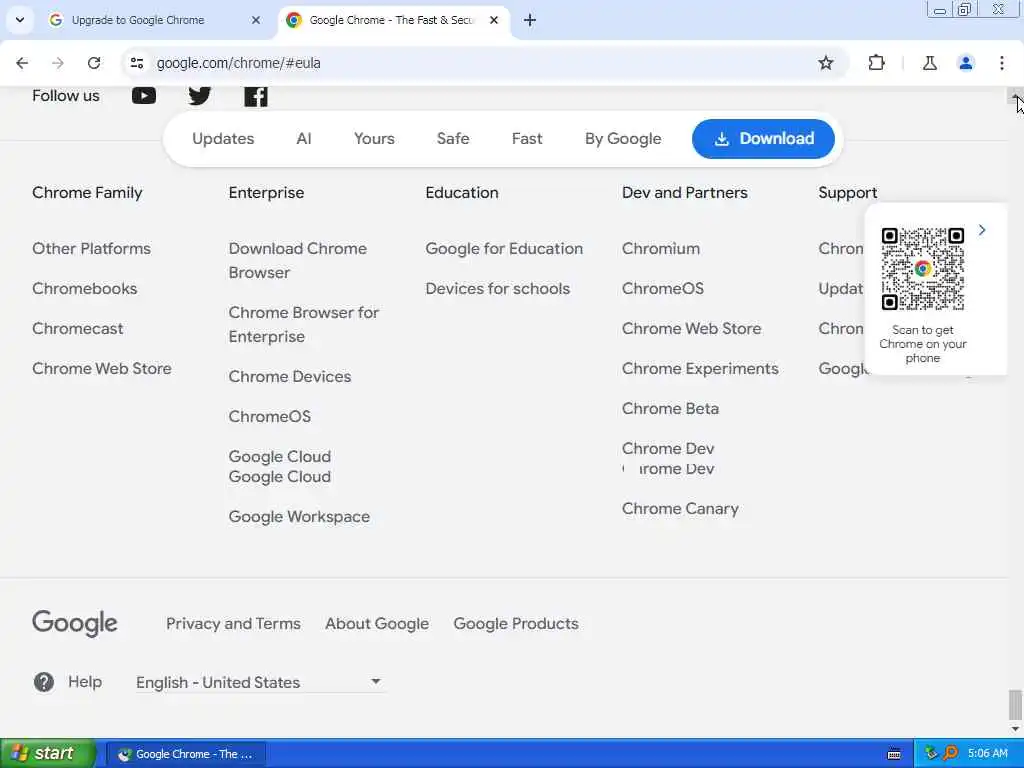
Task: Jump to the Fast section
Action: click(527, 138)
